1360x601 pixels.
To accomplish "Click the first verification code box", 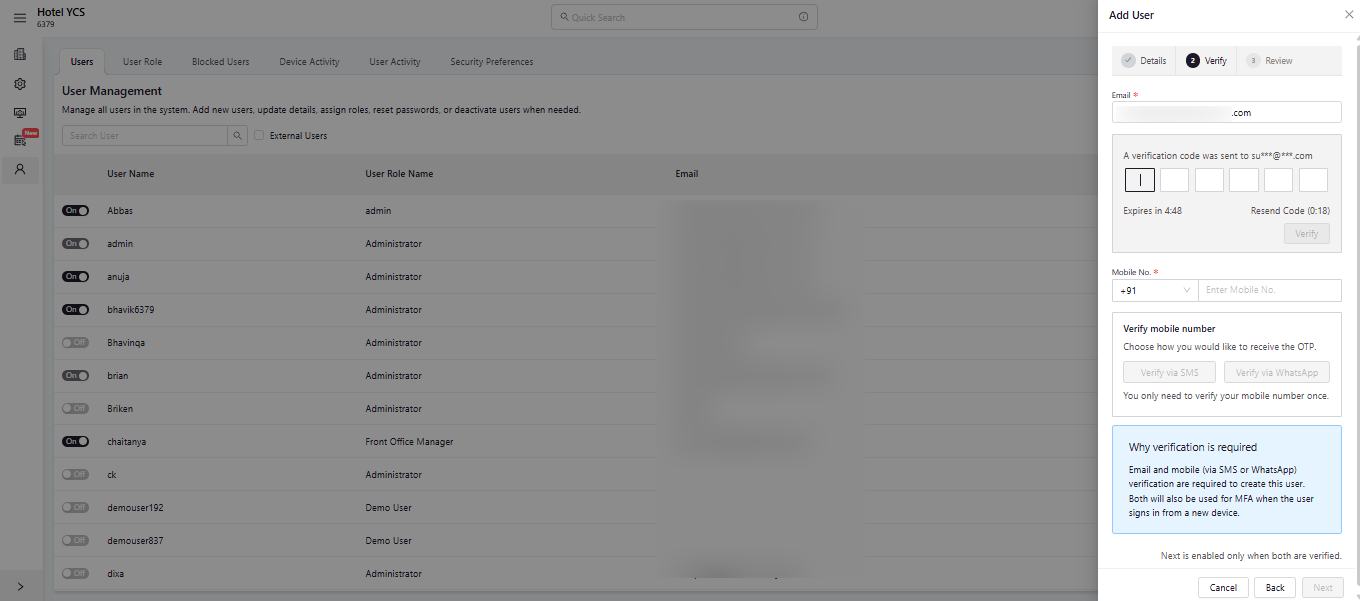I will pos(1140,180).
